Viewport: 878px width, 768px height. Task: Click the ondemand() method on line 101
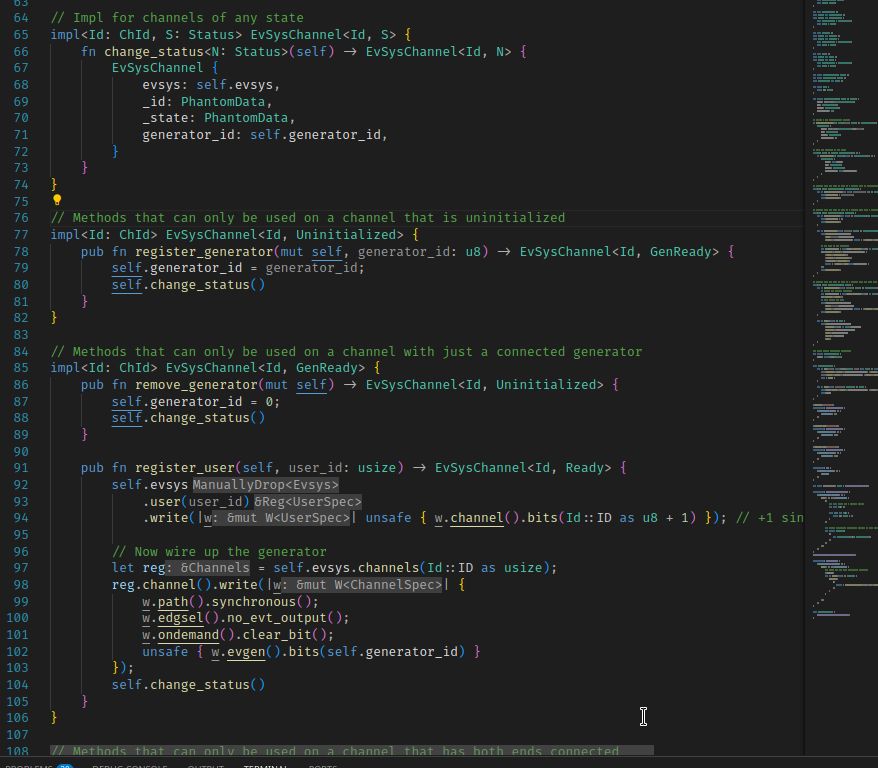[188, 635]
